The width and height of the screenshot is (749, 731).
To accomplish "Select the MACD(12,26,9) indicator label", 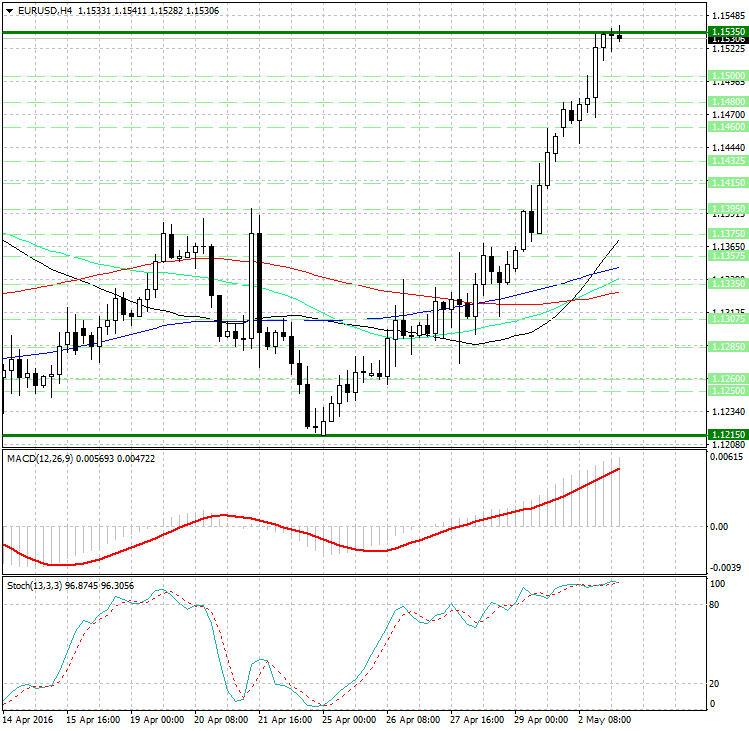I will 40,459.
